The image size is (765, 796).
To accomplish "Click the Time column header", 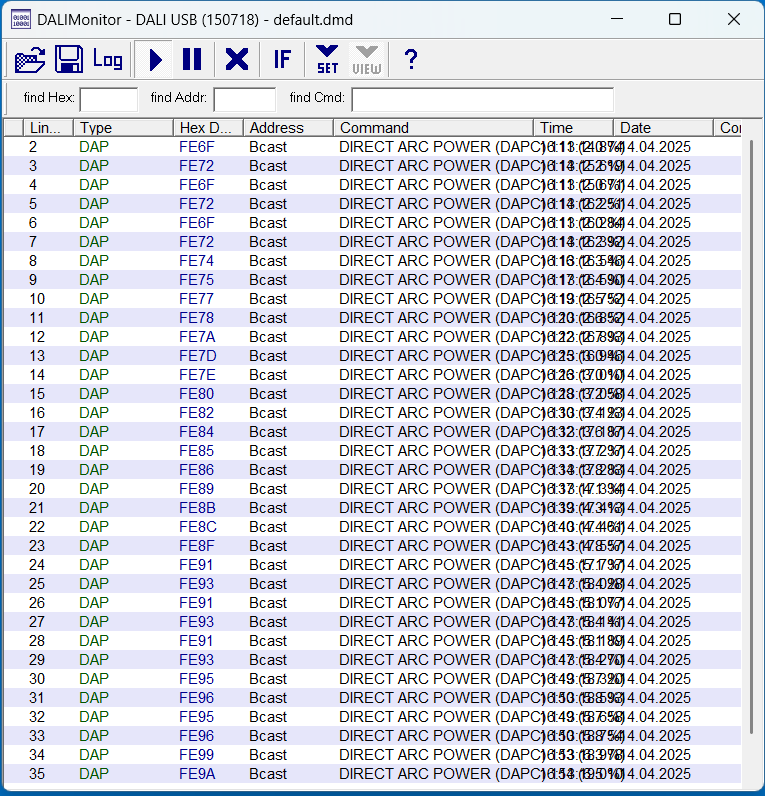I will tap(572, 128).
